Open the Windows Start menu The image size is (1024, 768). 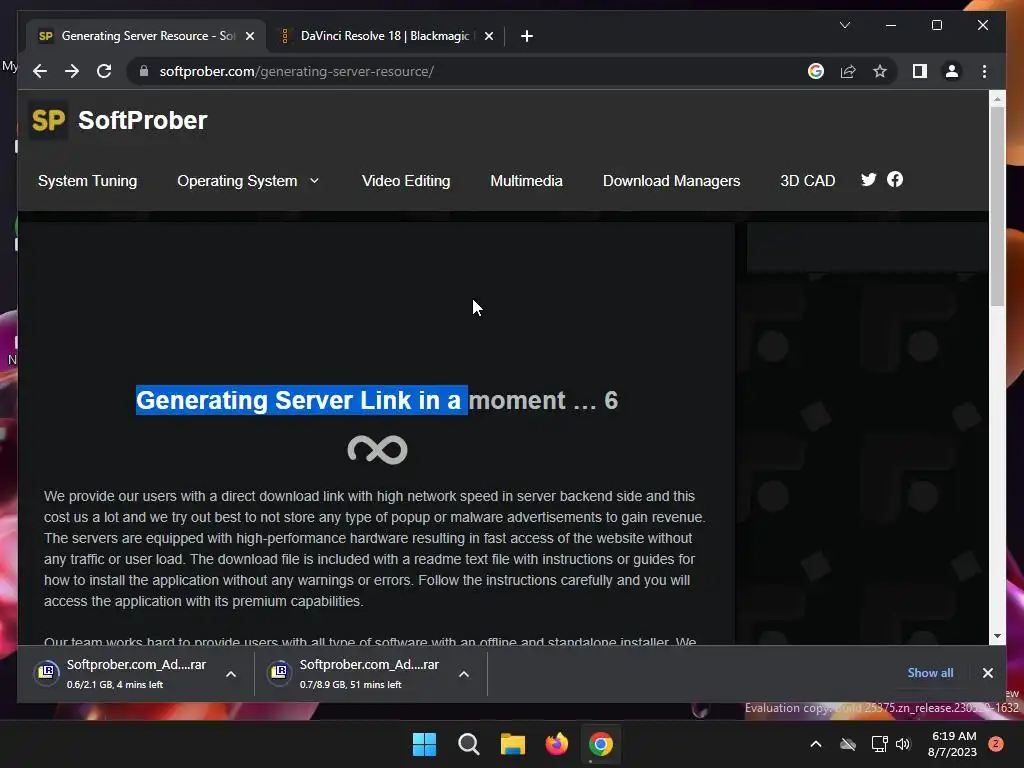[424, 744]
